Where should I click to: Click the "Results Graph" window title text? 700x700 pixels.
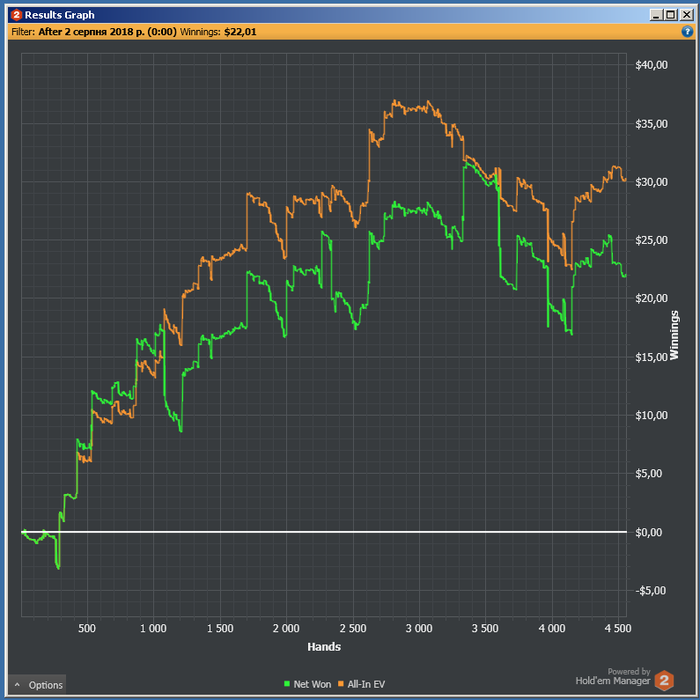point(59,15)
